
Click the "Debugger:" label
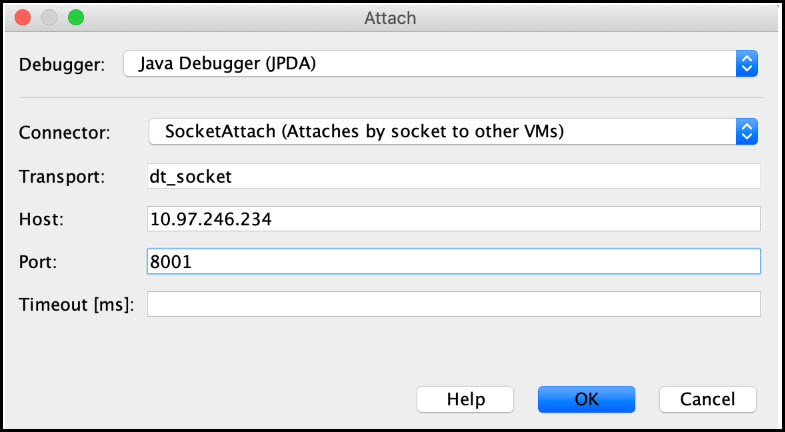coord(62,66)
